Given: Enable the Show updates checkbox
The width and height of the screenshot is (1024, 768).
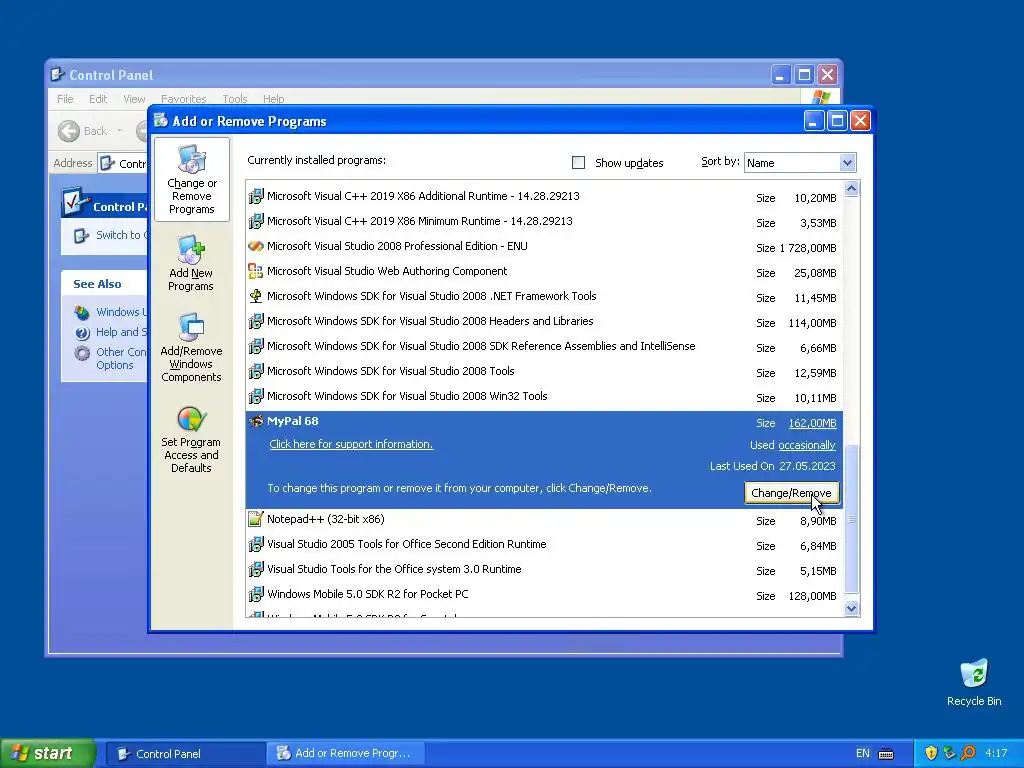Looking at the screenshot, I should (578, 163).
